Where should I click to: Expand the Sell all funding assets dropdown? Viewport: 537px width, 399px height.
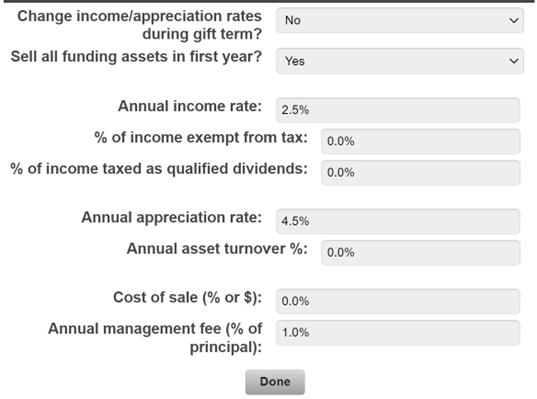tap(400, 61)
